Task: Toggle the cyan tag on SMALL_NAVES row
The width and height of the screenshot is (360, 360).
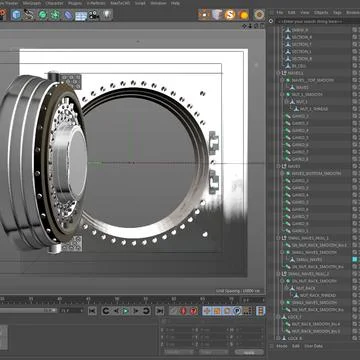Action: 355,259
